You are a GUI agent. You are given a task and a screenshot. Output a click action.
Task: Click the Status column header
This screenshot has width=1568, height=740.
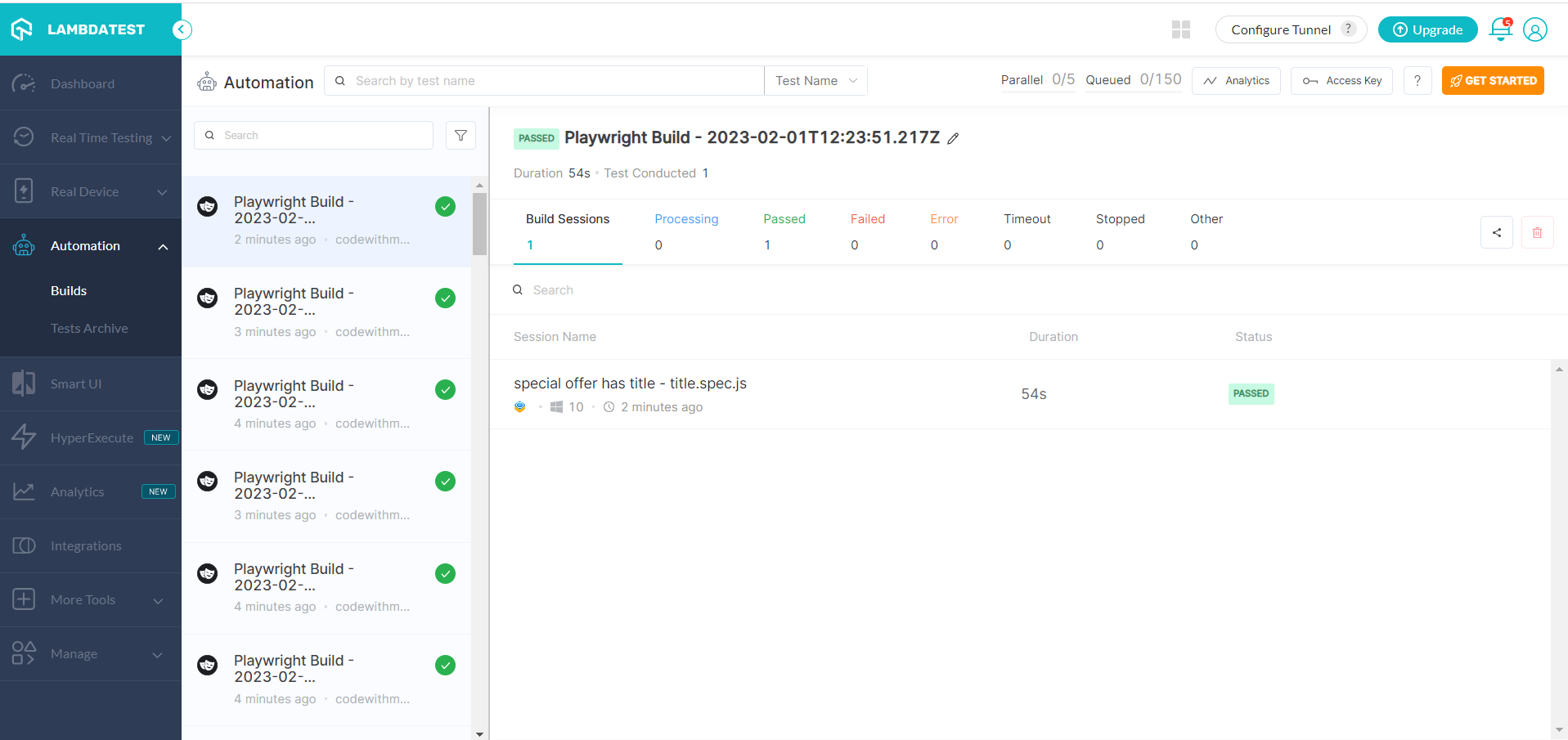pos(1253,336)
